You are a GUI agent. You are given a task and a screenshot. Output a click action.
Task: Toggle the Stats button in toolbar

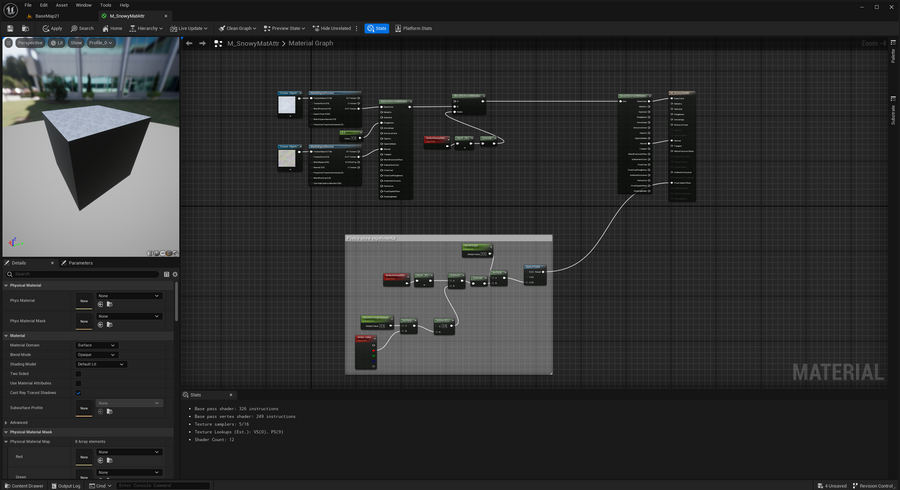(x=377, y=28)
